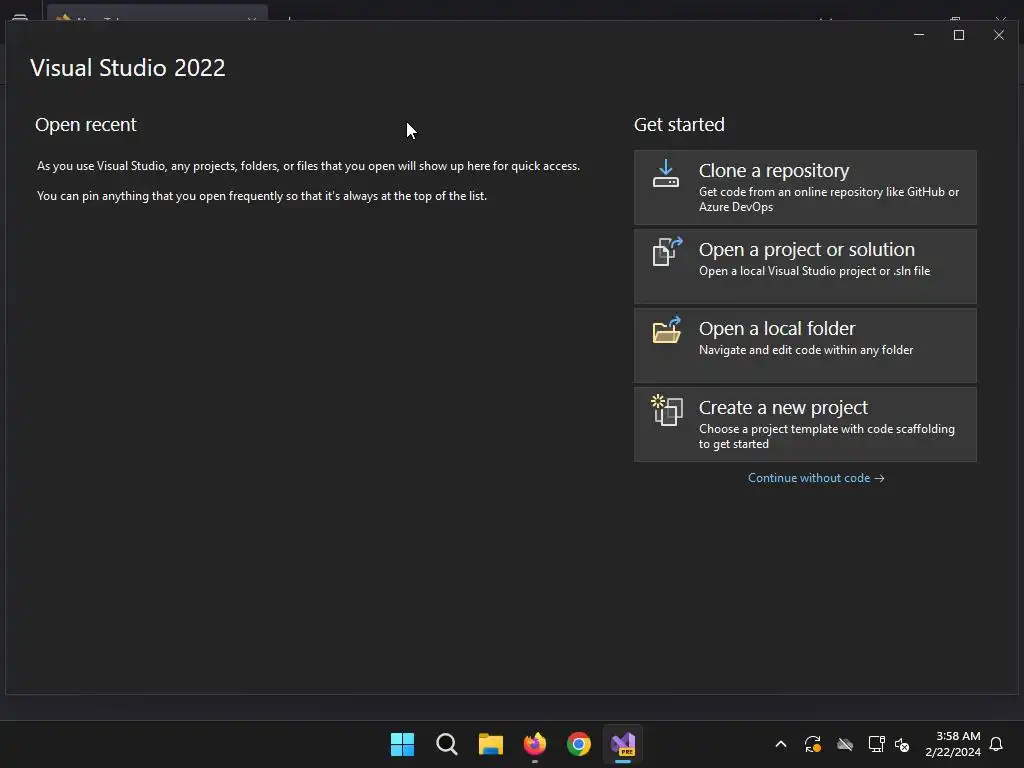1024x768 pixels.
Task: Start with Create a new project title
Action: (783, 408)
